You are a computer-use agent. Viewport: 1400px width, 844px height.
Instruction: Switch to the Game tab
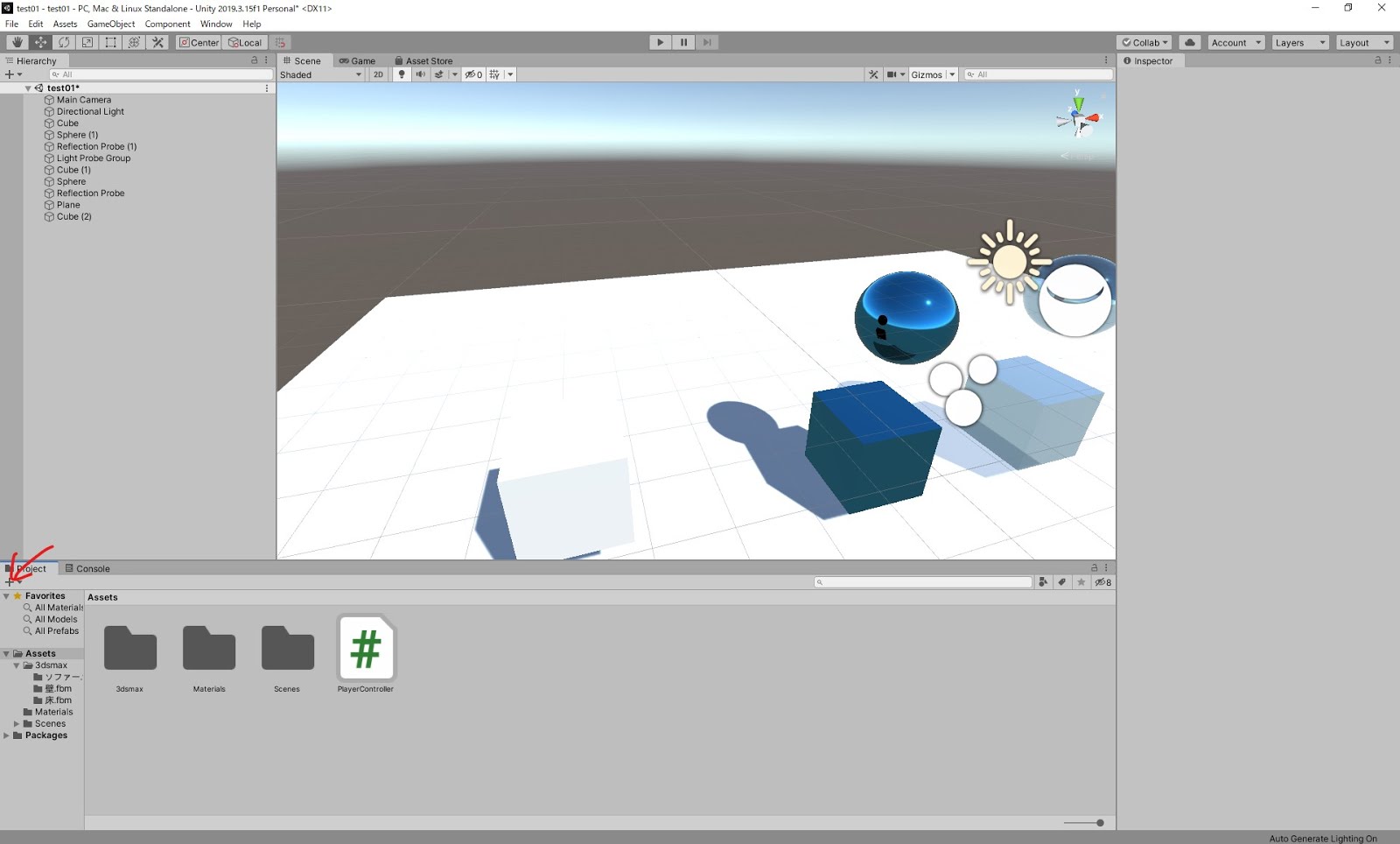tap(357, 61)
